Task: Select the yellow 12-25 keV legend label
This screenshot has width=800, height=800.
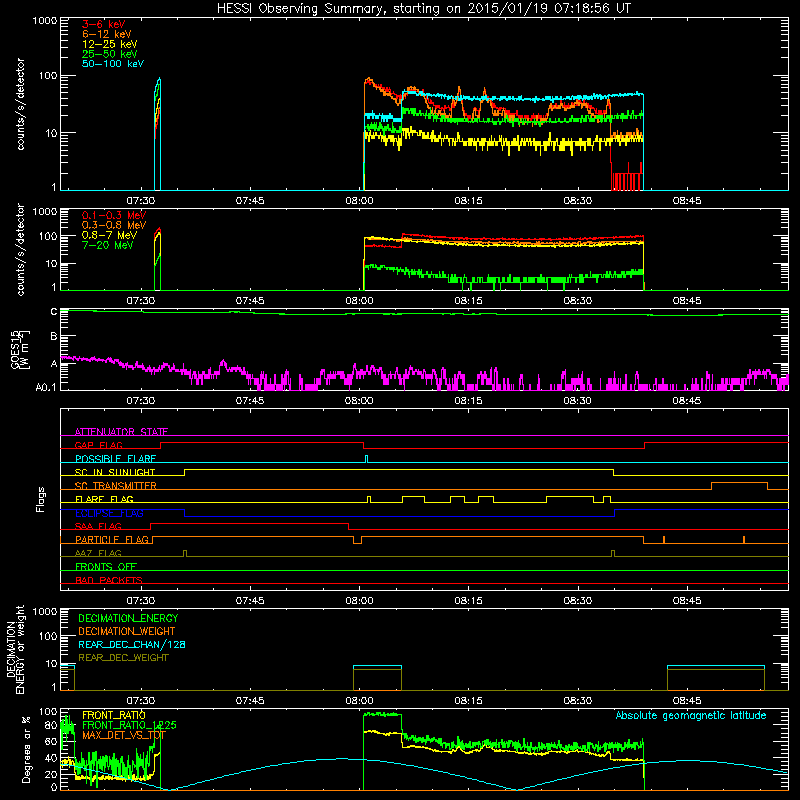Action: tap(110, 44)
